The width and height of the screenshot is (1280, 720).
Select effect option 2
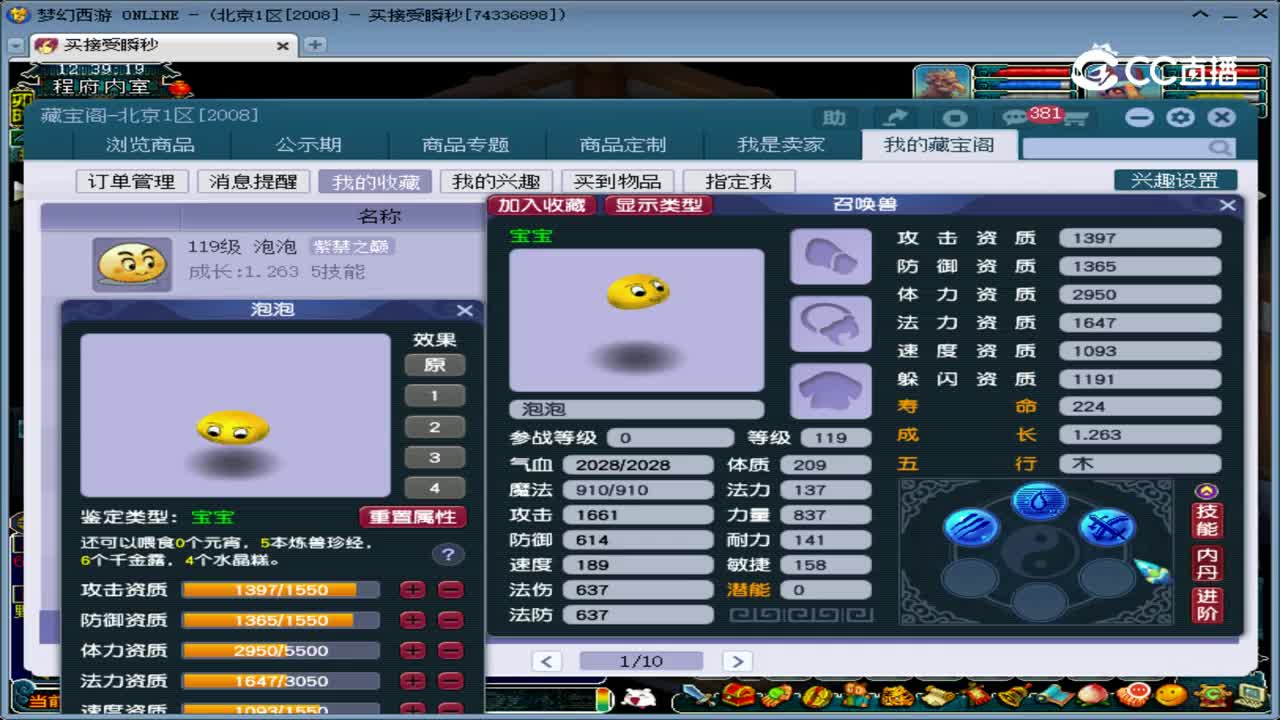tap(435, 427)
